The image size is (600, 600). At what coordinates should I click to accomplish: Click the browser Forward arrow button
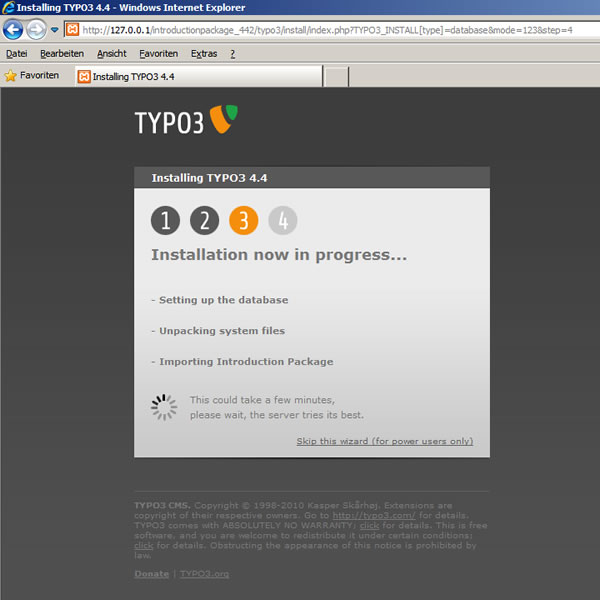[x=36, y=29]
